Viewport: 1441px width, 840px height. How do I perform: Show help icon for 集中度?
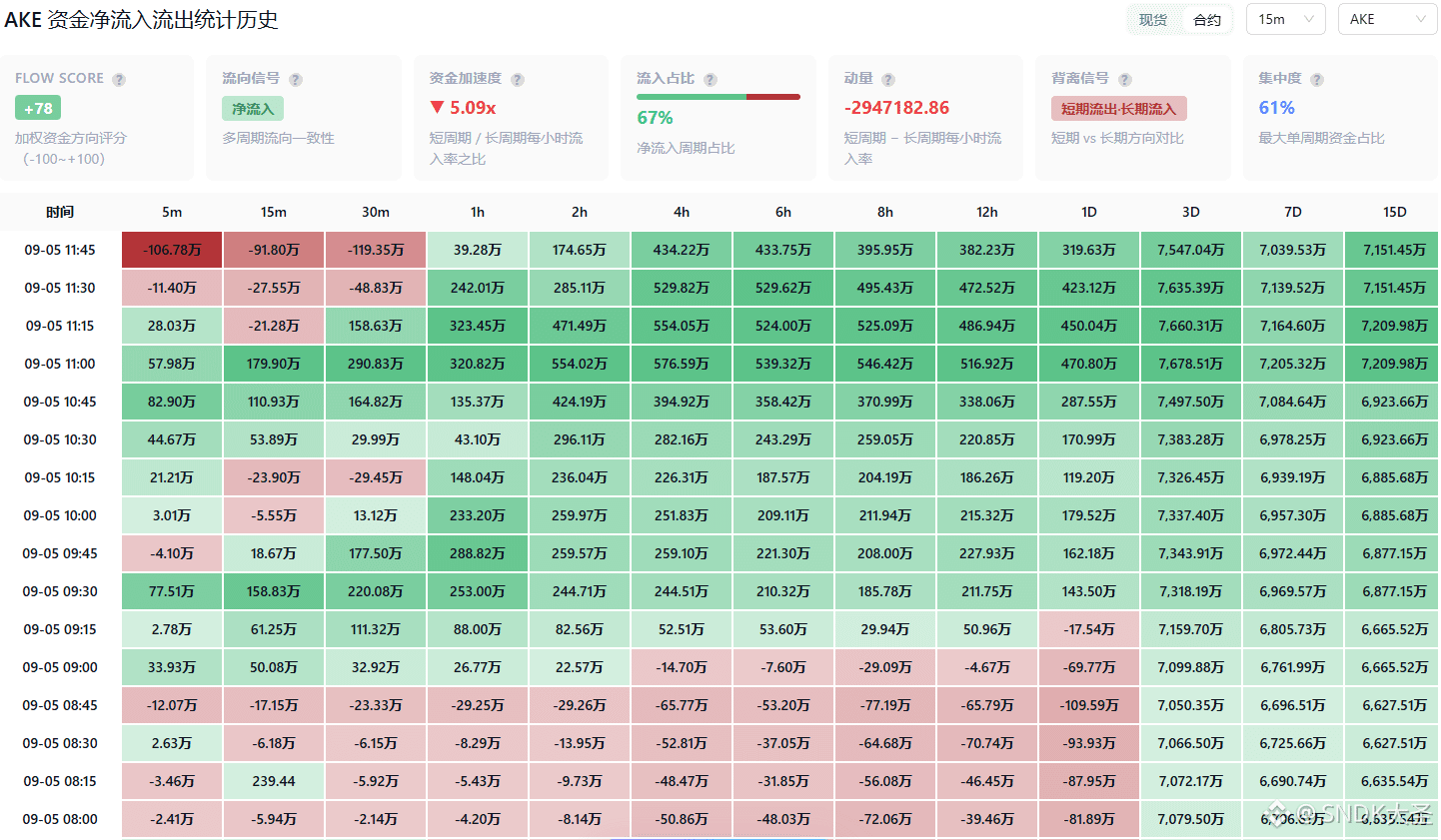tap(1317, 80)
